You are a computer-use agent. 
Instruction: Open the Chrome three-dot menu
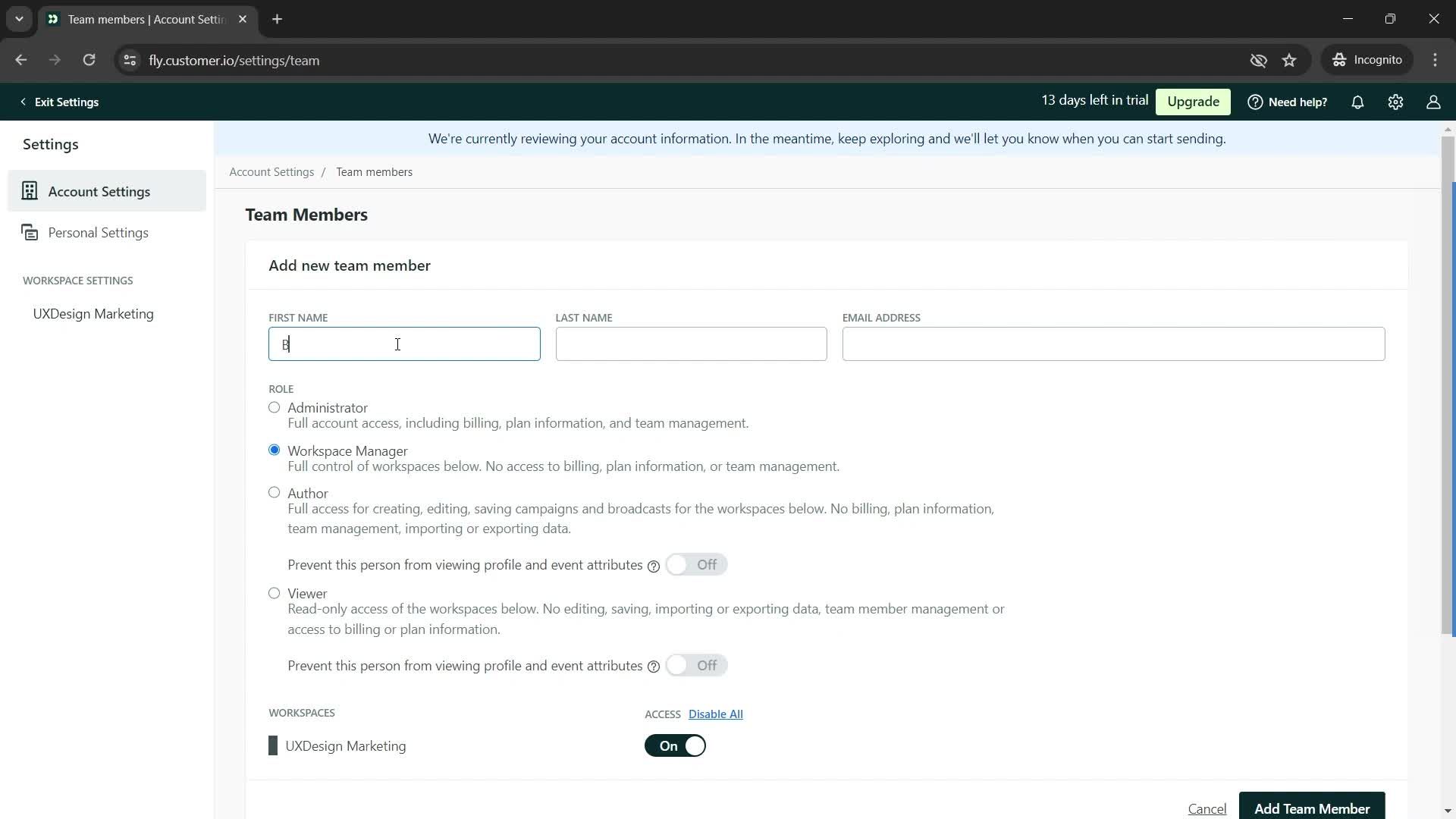click(1435, 60)
